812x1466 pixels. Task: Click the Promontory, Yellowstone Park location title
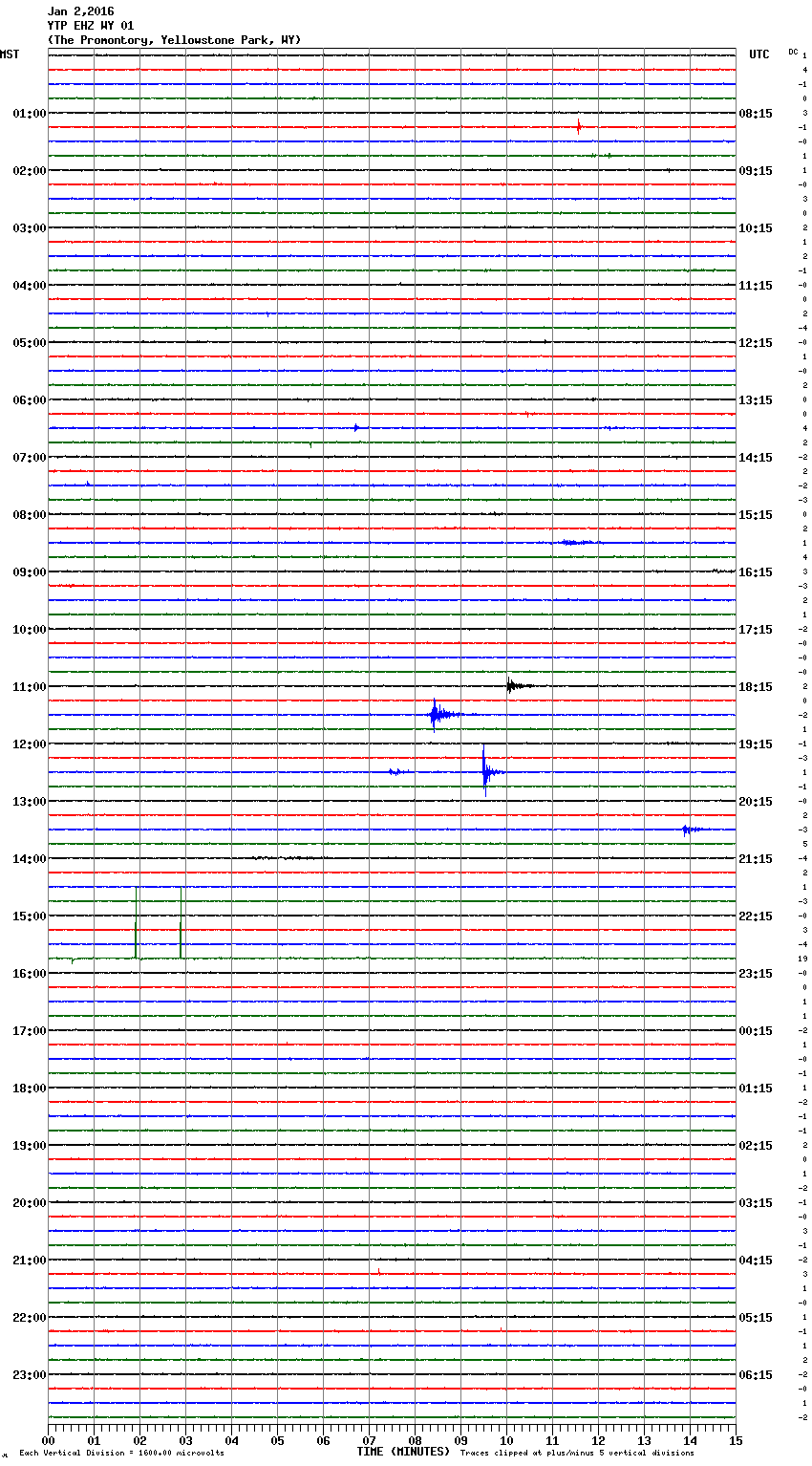(174, 40)
